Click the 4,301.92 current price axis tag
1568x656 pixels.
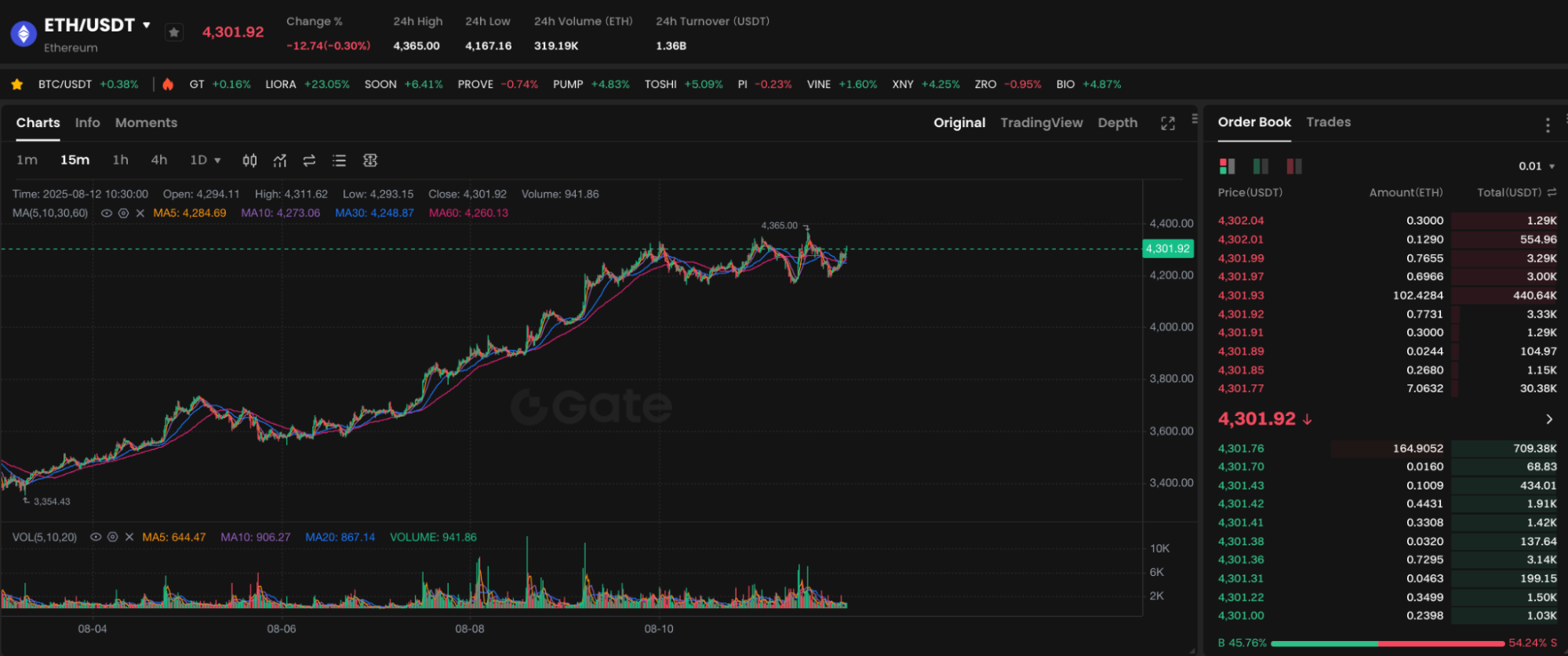tap(1168, 249)
